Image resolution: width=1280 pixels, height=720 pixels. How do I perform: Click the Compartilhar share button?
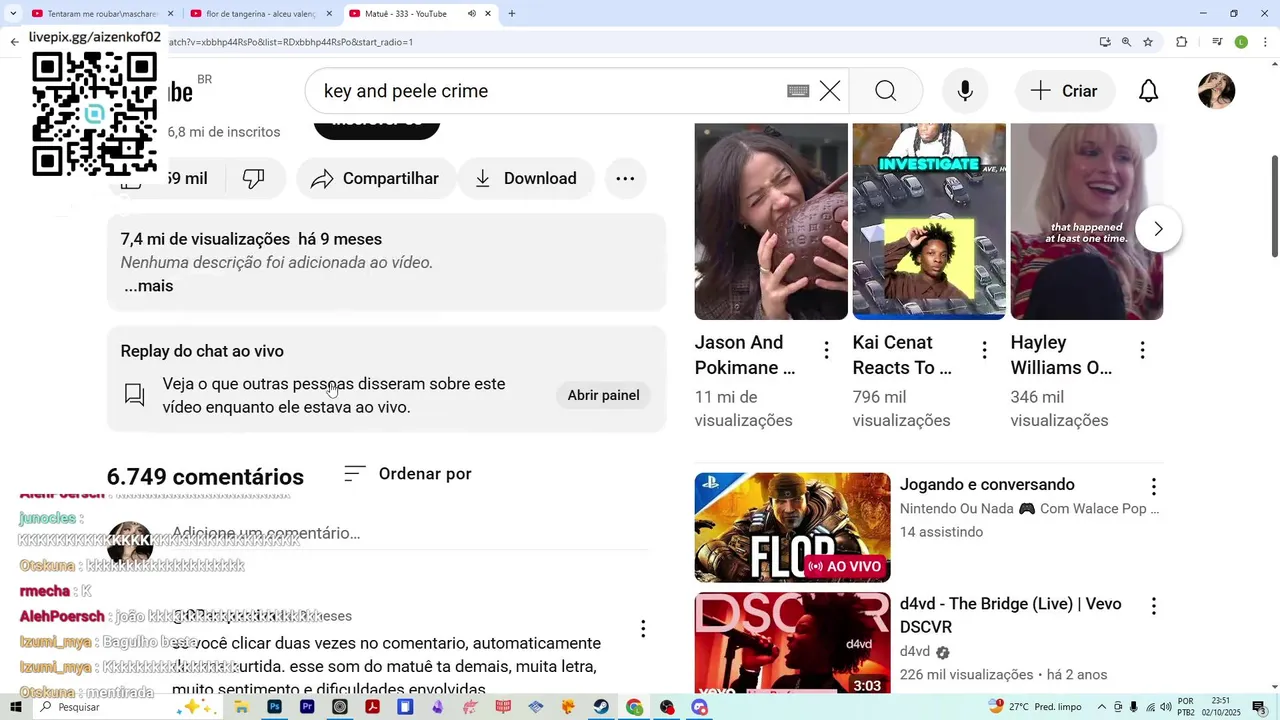pos(375,178)
